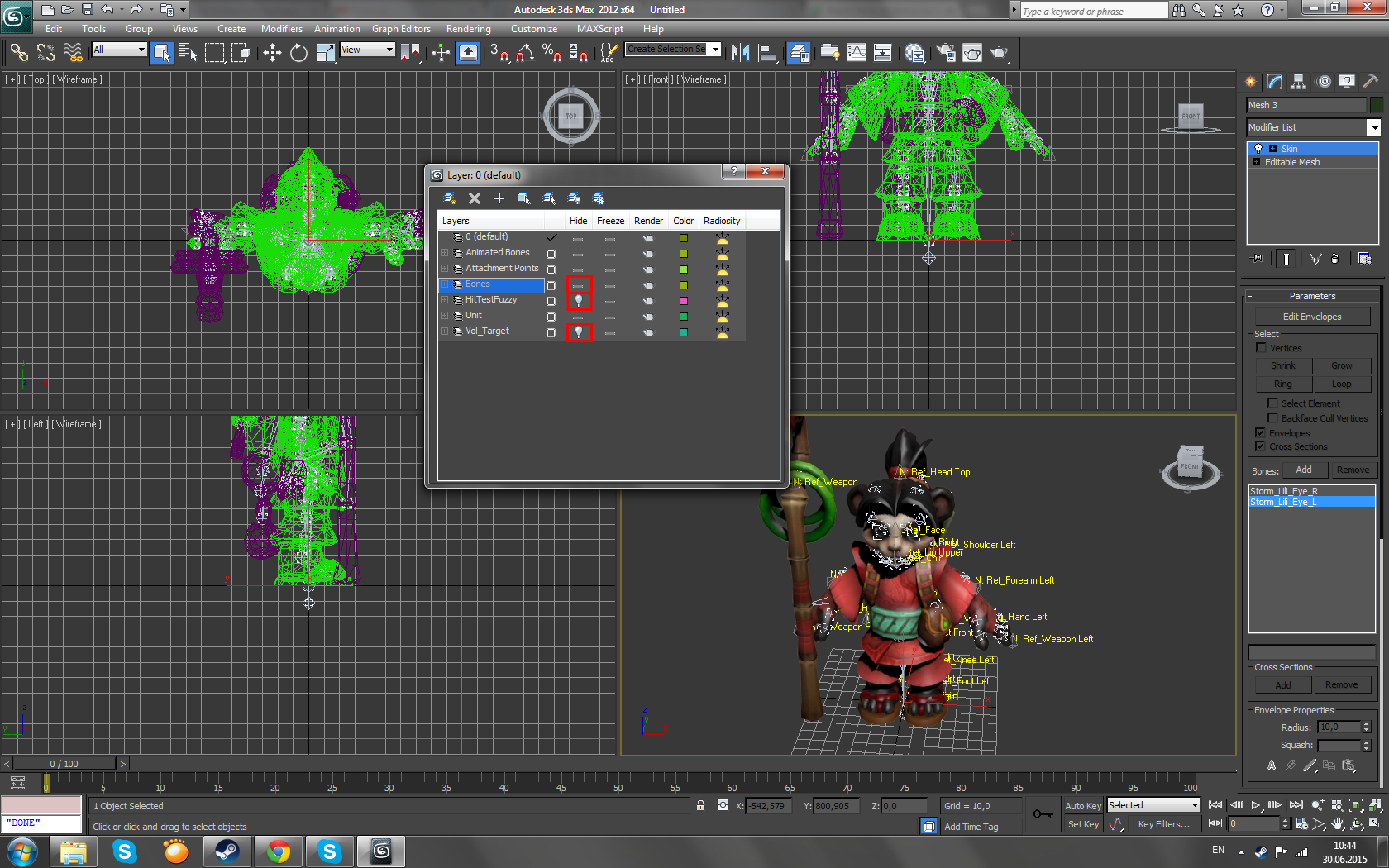Open the Utilities command panel tab
The width and height of the screenshot is (1389, 868).
(1371, 81)
